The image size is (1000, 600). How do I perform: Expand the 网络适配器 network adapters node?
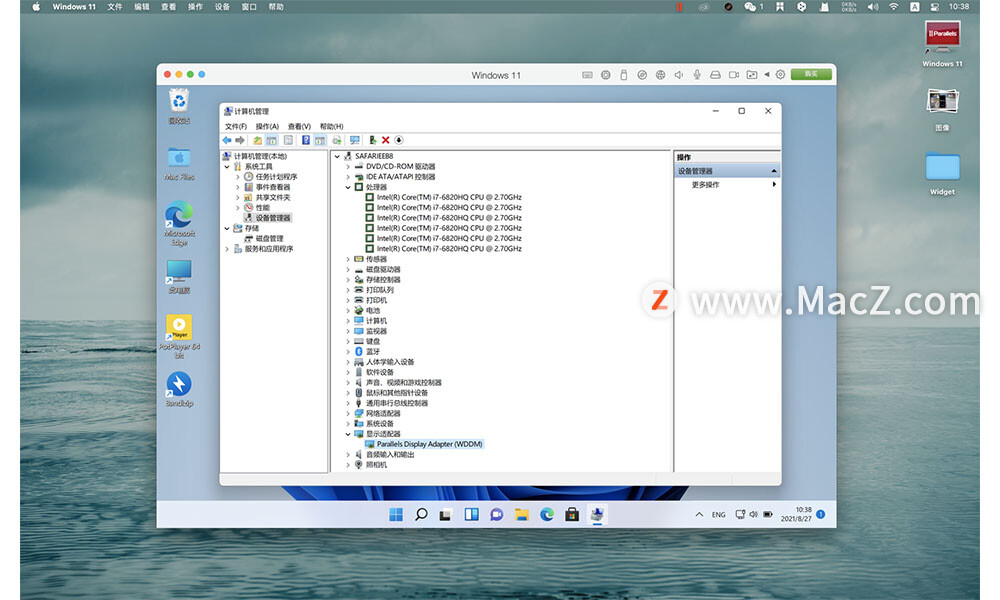click(348, 414)
